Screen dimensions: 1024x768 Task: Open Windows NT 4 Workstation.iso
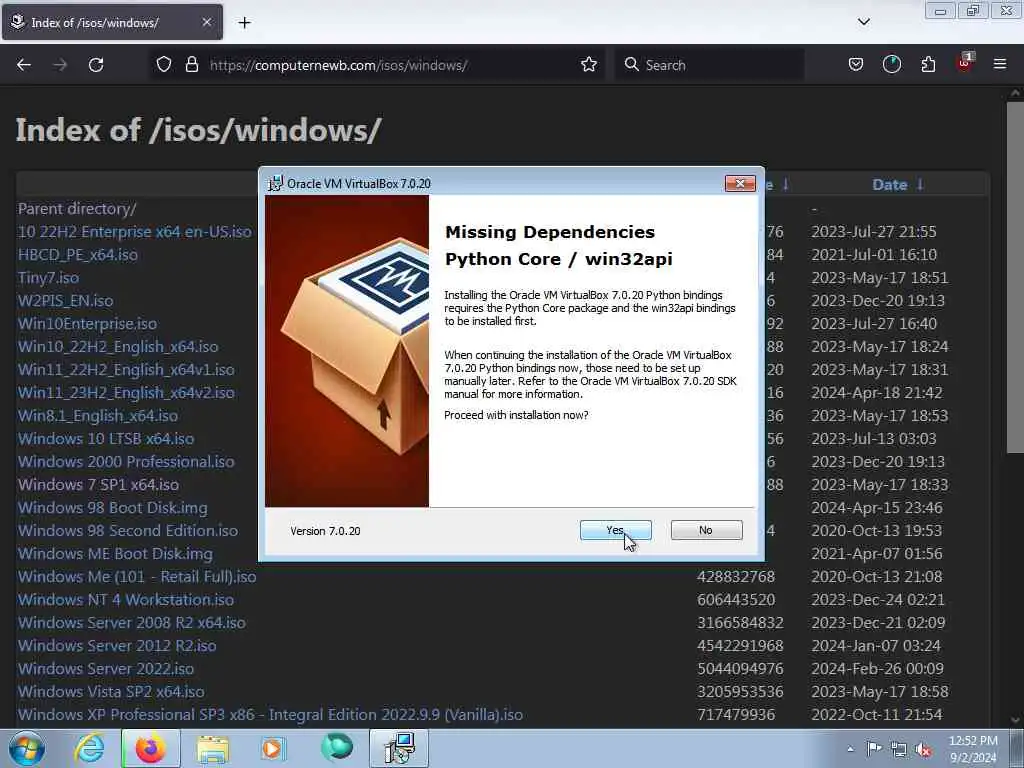click(126, 600)
